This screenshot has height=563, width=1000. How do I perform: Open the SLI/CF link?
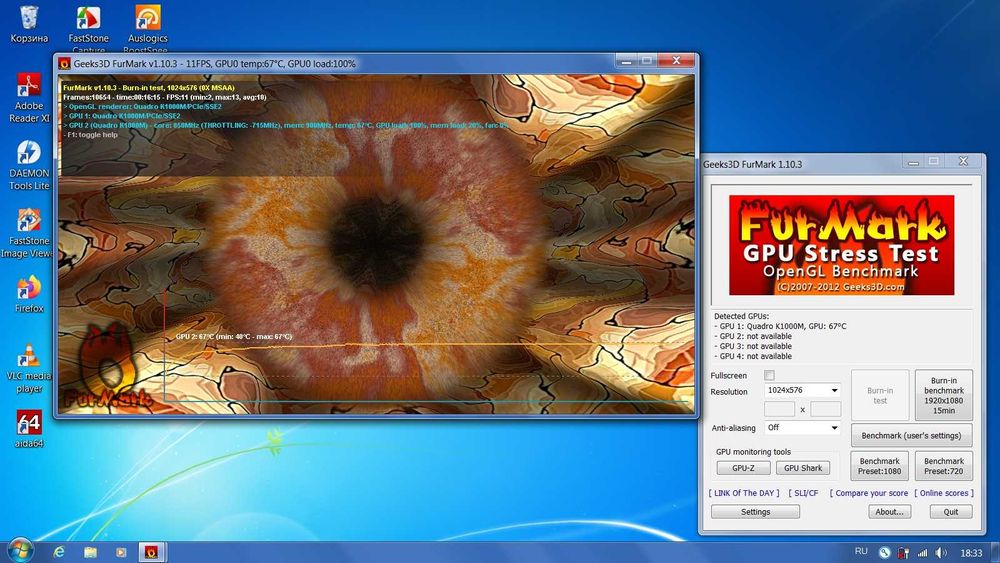click(803, 493)
